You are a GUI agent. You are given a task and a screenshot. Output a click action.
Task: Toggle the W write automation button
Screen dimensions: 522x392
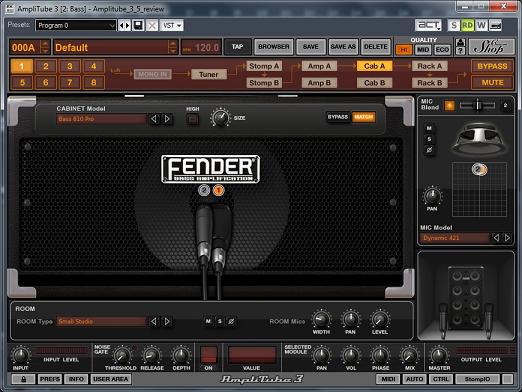[481, 25]
